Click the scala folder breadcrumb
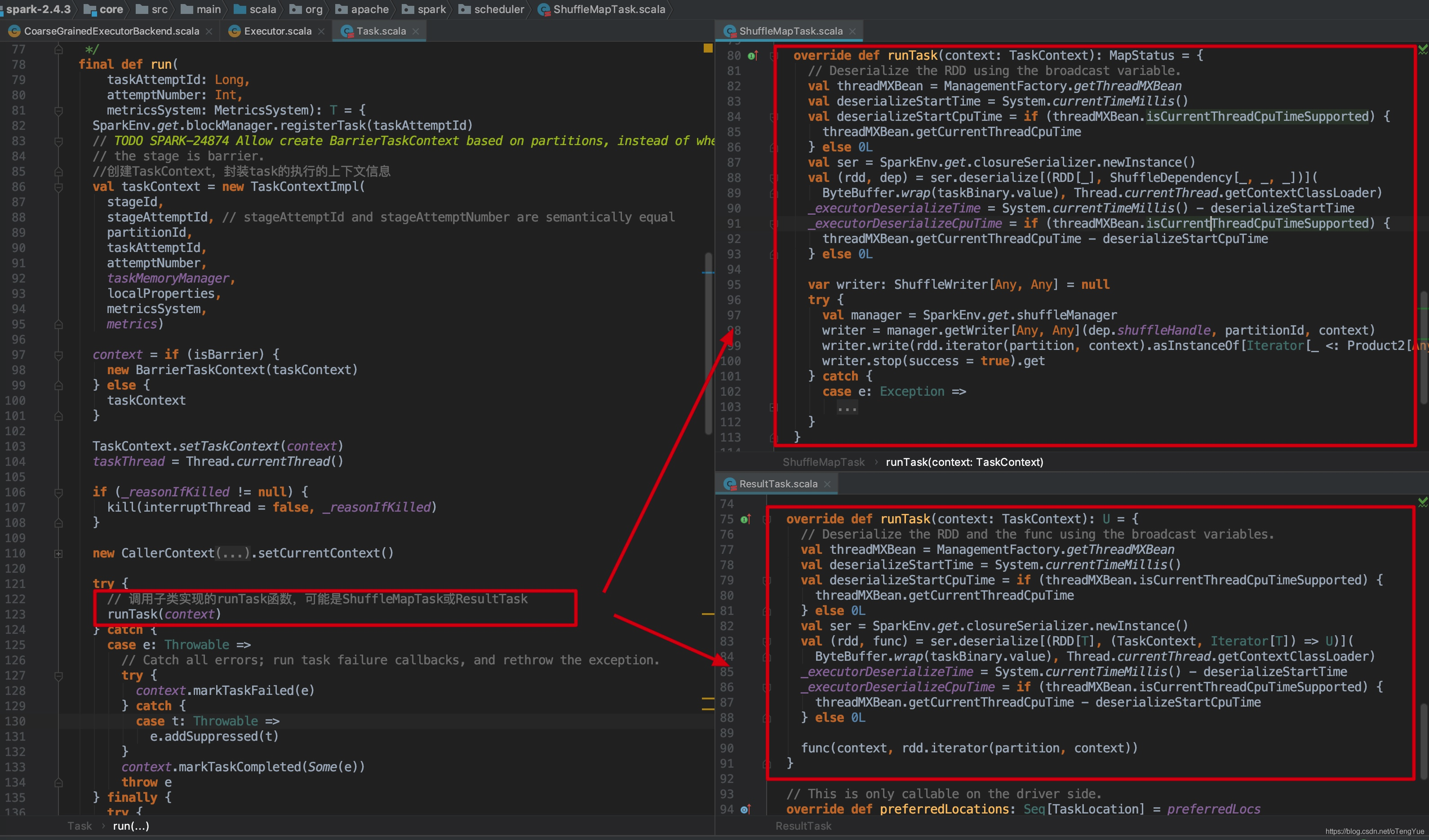This screenshot has height=840, width=1429. tap(255, 9)
